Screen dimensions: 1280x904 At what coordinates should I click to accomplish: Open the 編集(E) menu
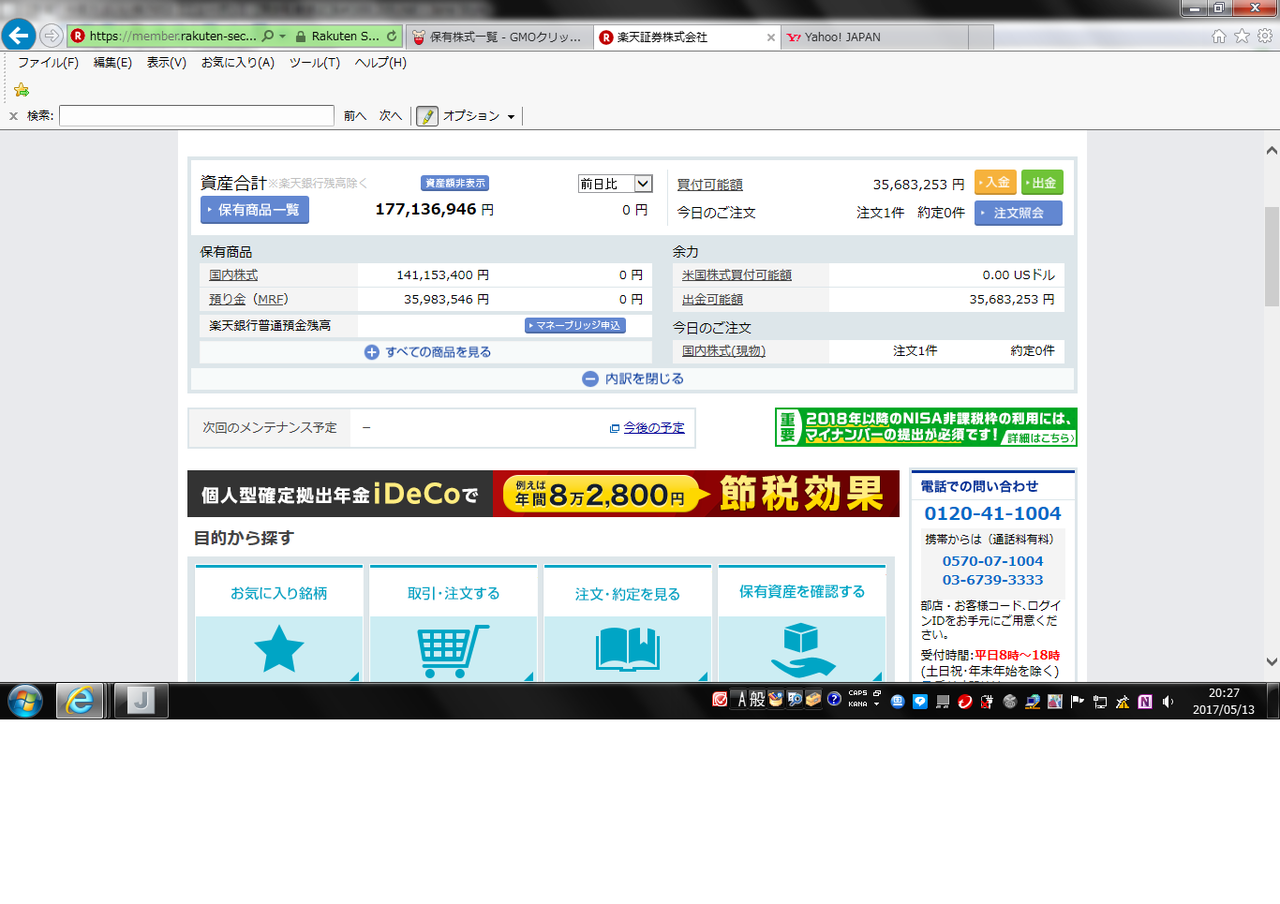113,62
